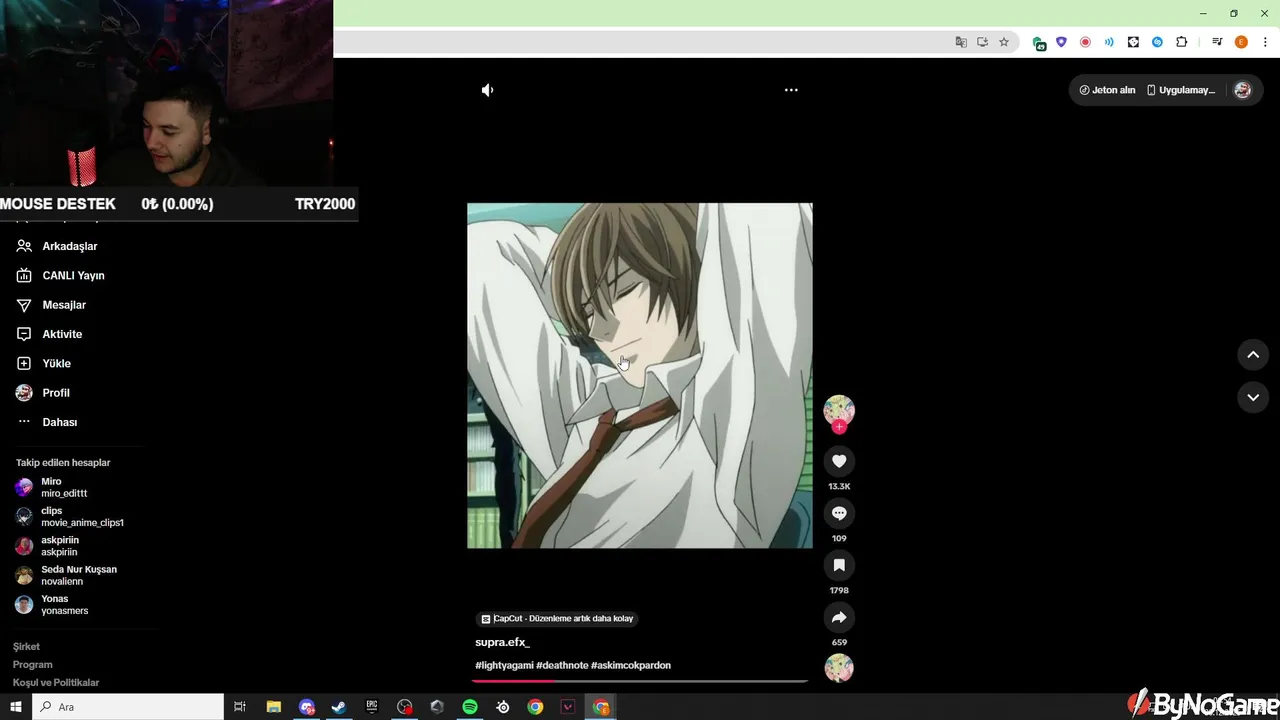Open the blue sound waves extension
This screenshot has width=1280, height=720.
[1109, 42]
